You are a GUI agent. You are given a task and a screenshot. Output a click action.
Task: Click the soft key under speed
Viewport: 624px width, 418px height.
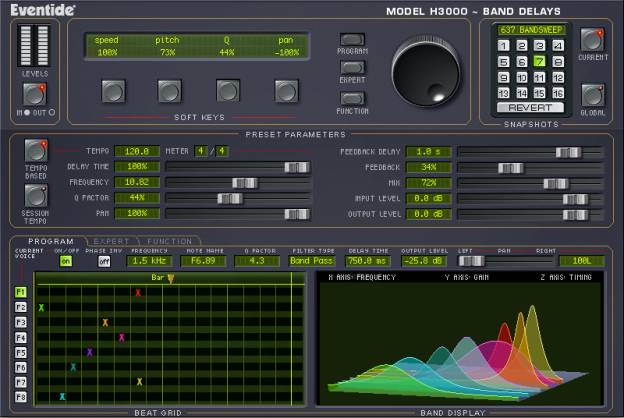[113, 91]
